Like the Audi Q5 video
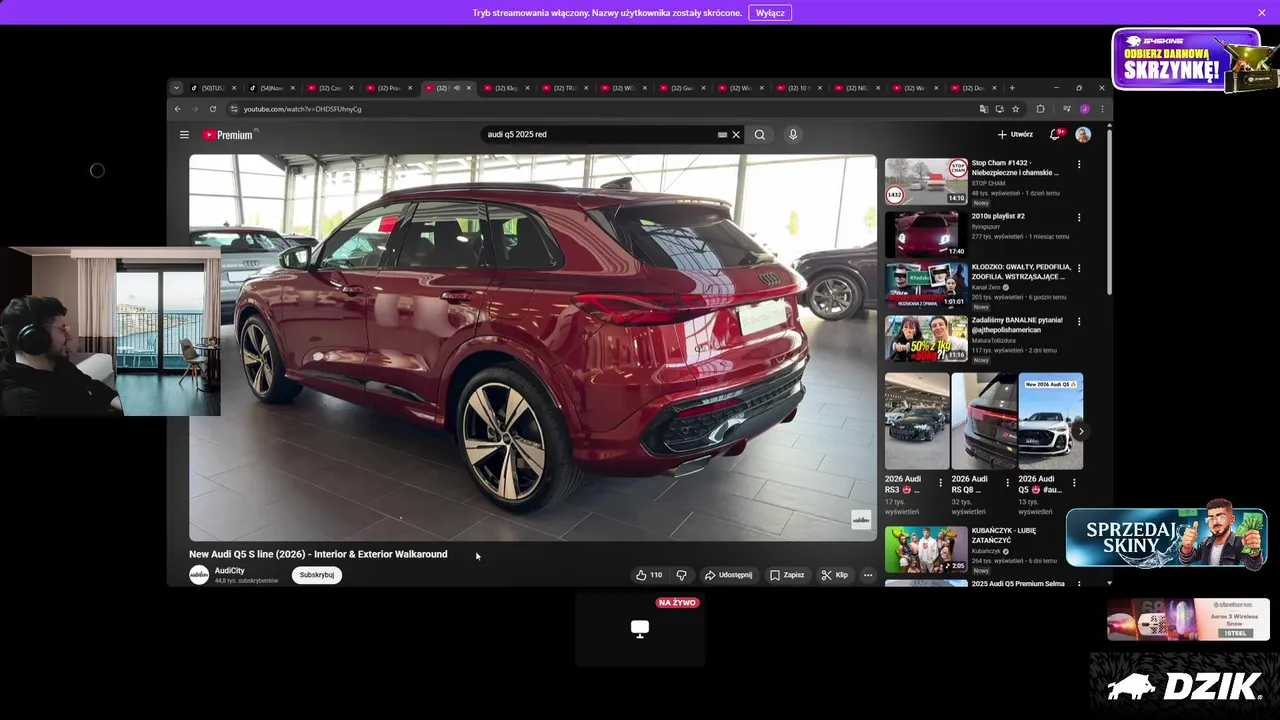 649,575
